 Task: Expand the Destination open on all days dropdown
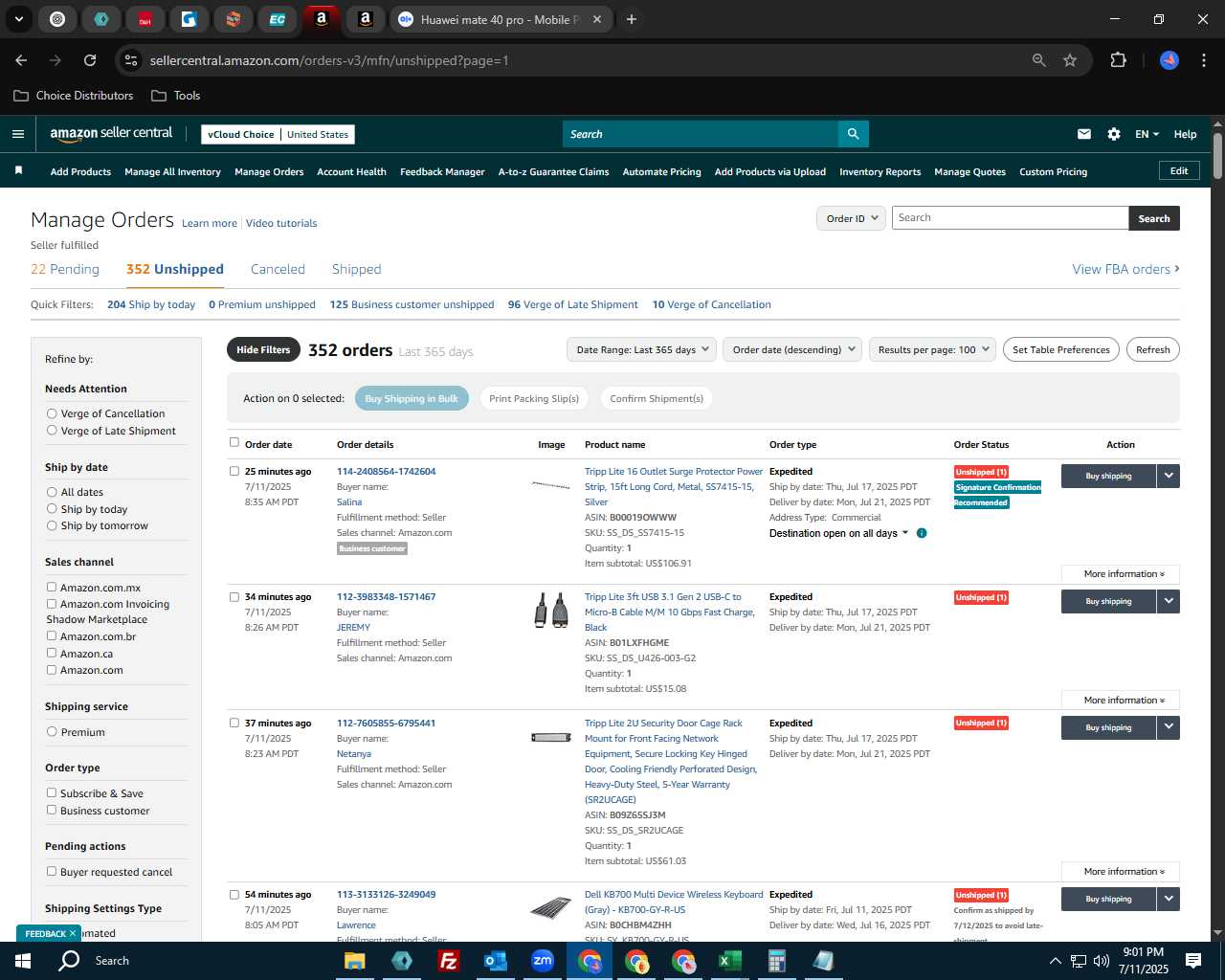coord(839,533)
